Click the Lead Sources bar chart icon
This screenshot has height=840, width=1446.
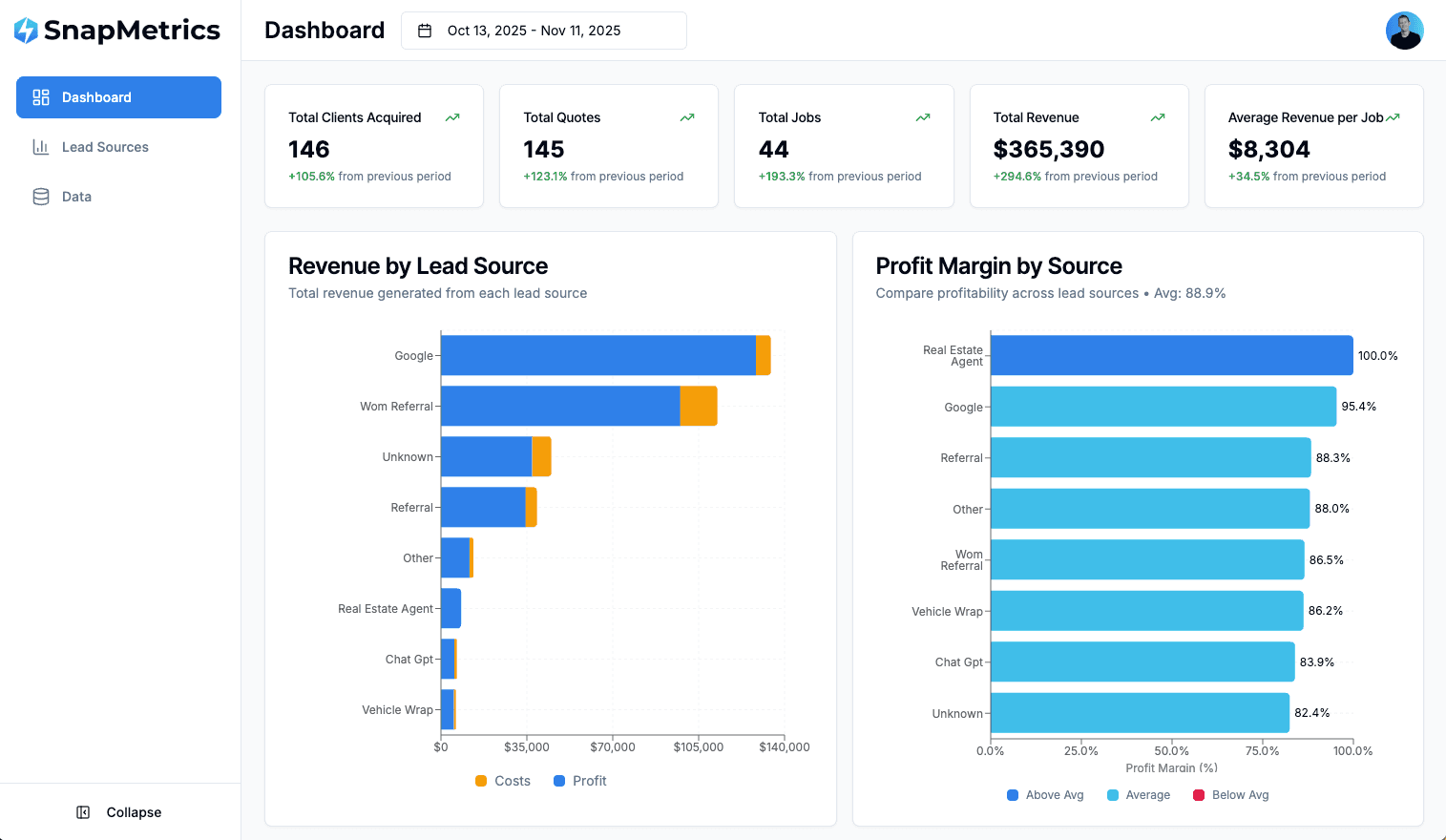pos(40,146)
